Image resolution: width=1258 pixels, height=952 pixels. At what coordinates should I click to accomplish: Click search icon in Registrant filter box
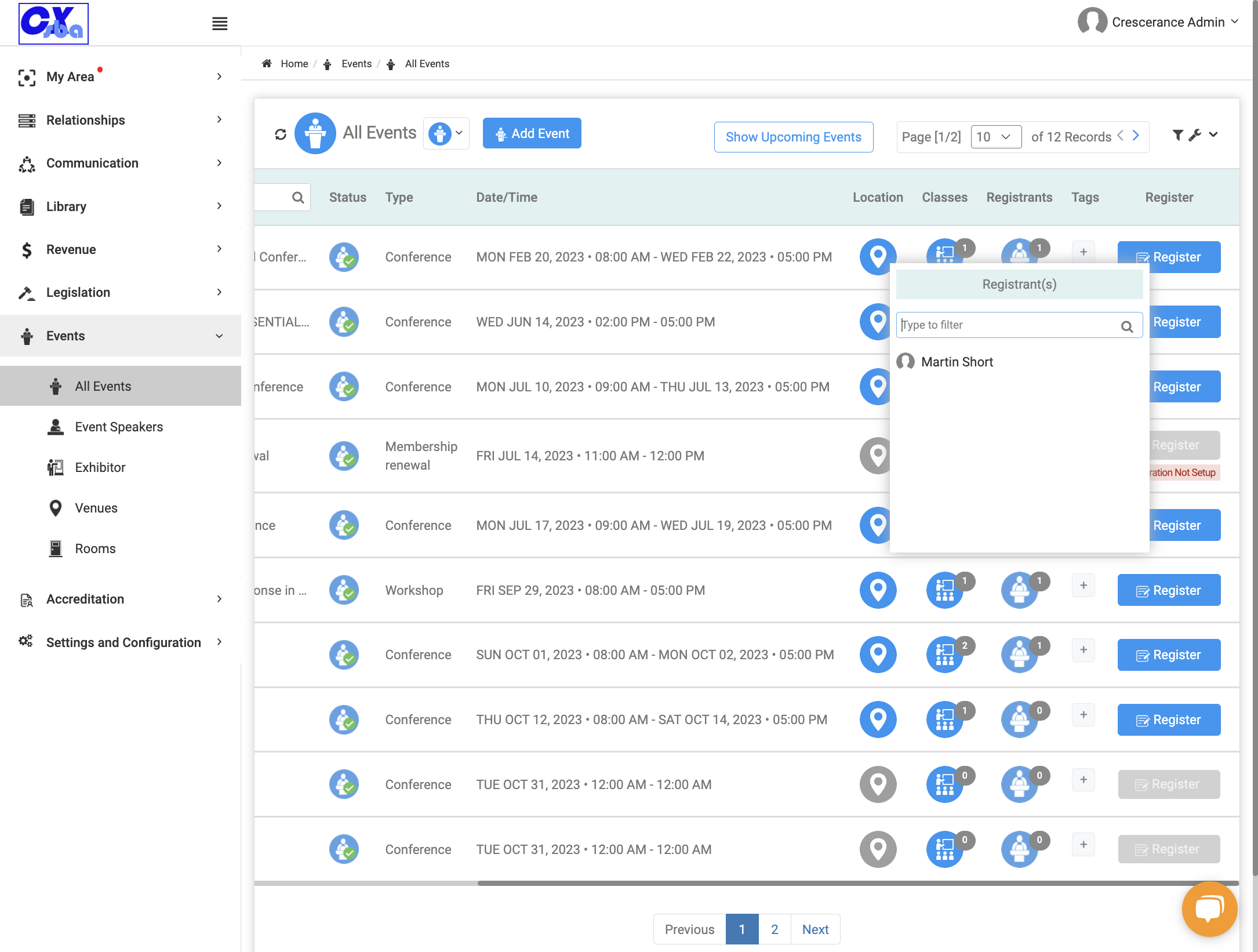(1127, 326)
